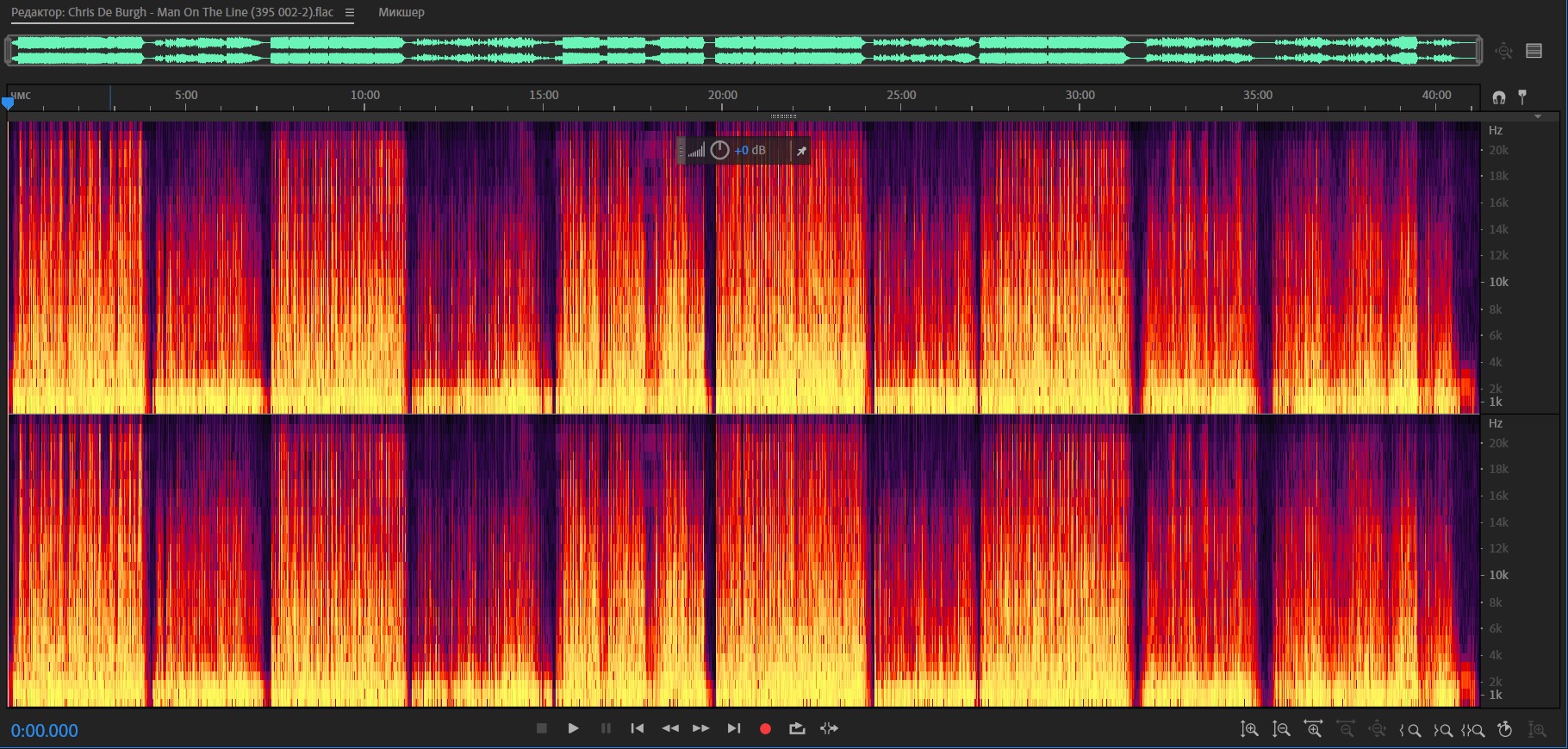Toggle snapping magnet icon
Image resolution: width=1568 pixels, height=749 pixels.
1499,97
